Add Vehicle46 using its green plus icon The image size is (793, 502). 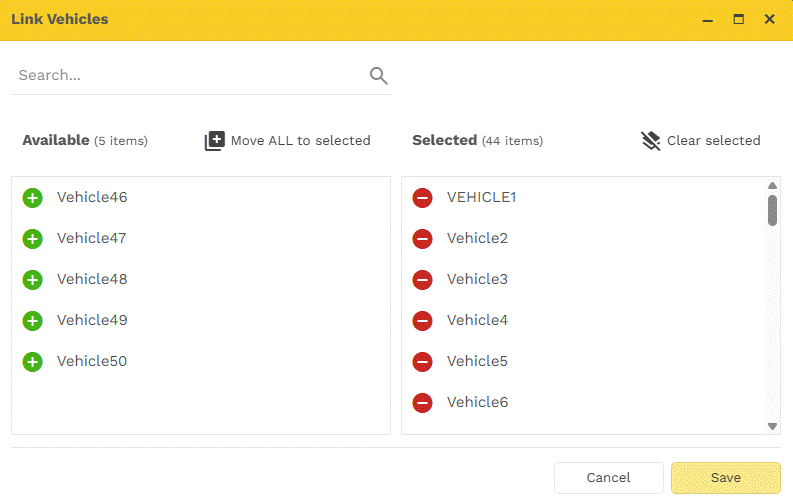coord(32,198)
